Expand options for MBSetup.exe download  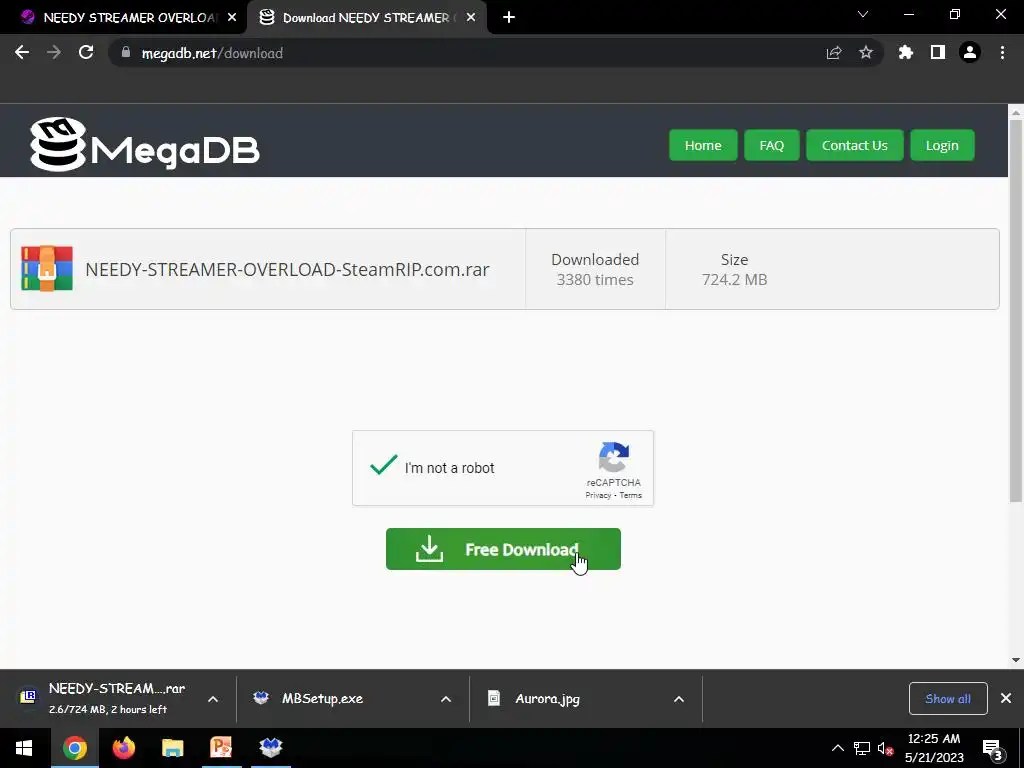click(446, 699)
